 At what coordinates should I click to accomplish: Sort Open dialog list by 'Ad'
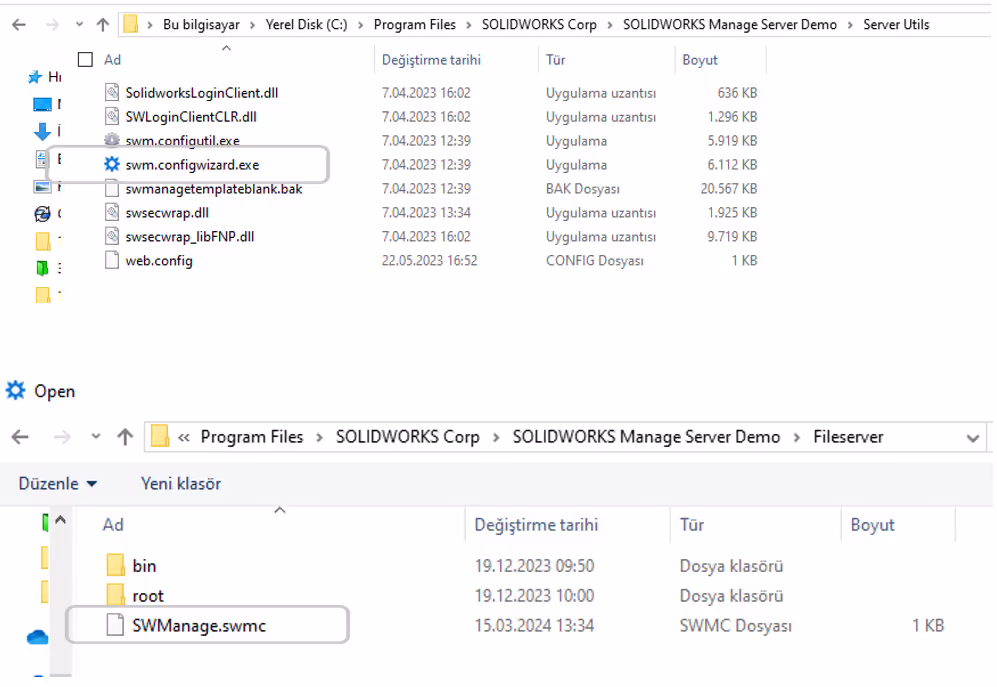113,525
